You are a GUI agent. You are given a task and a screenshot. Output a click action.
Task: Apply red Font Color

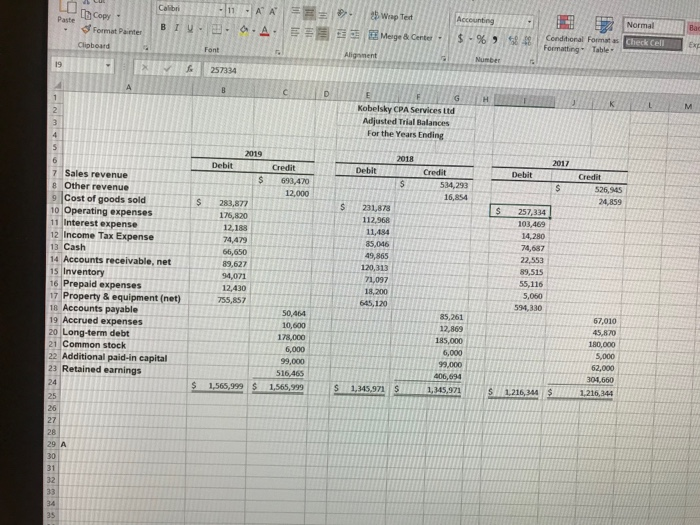[x=265, y=30]
